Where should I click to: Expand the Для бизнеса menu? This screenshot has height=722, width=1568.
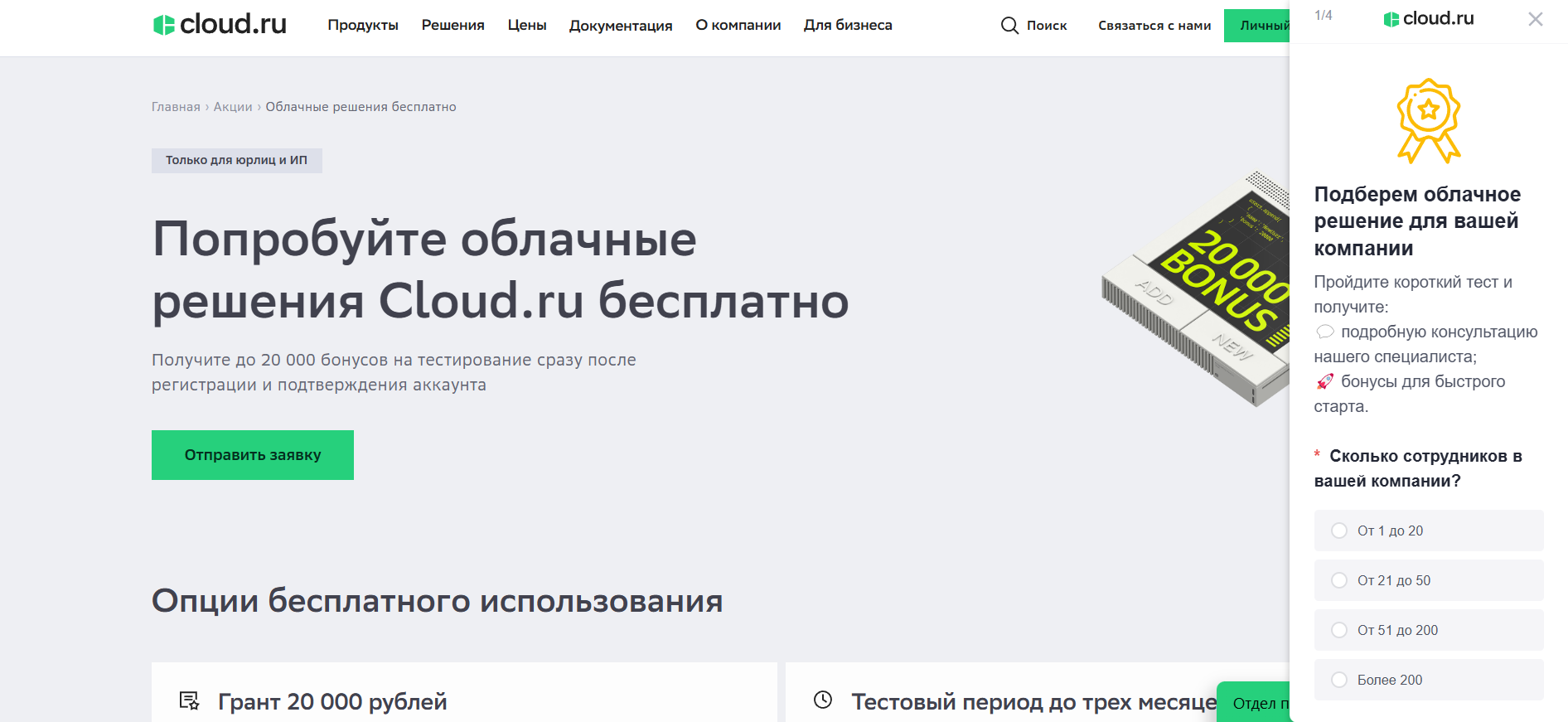pyautogui.click(x=847, y=26)
